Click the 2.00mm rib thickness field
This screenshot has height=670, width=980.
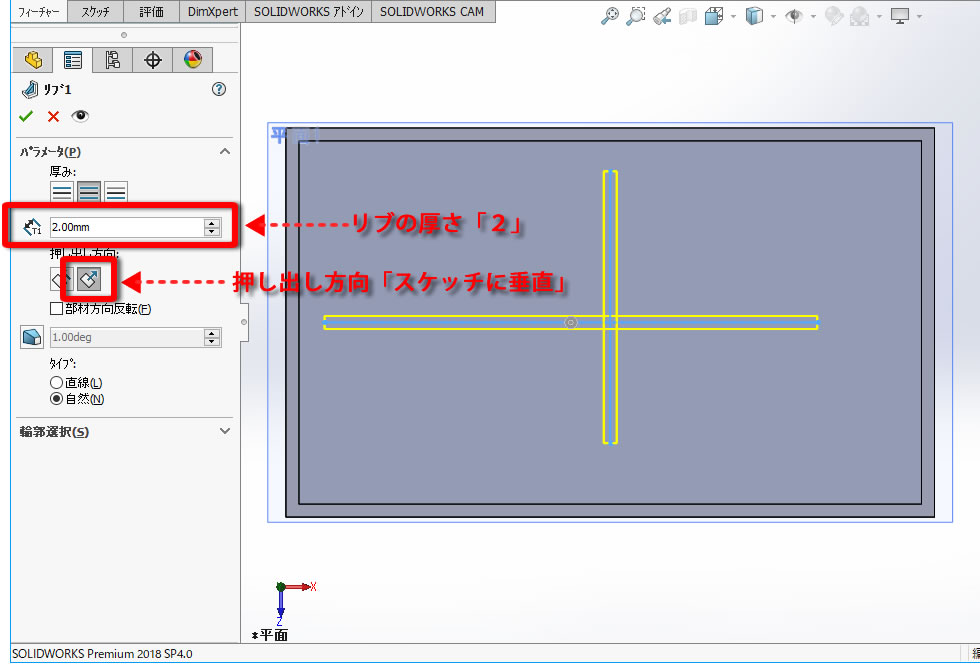point(127,227)
